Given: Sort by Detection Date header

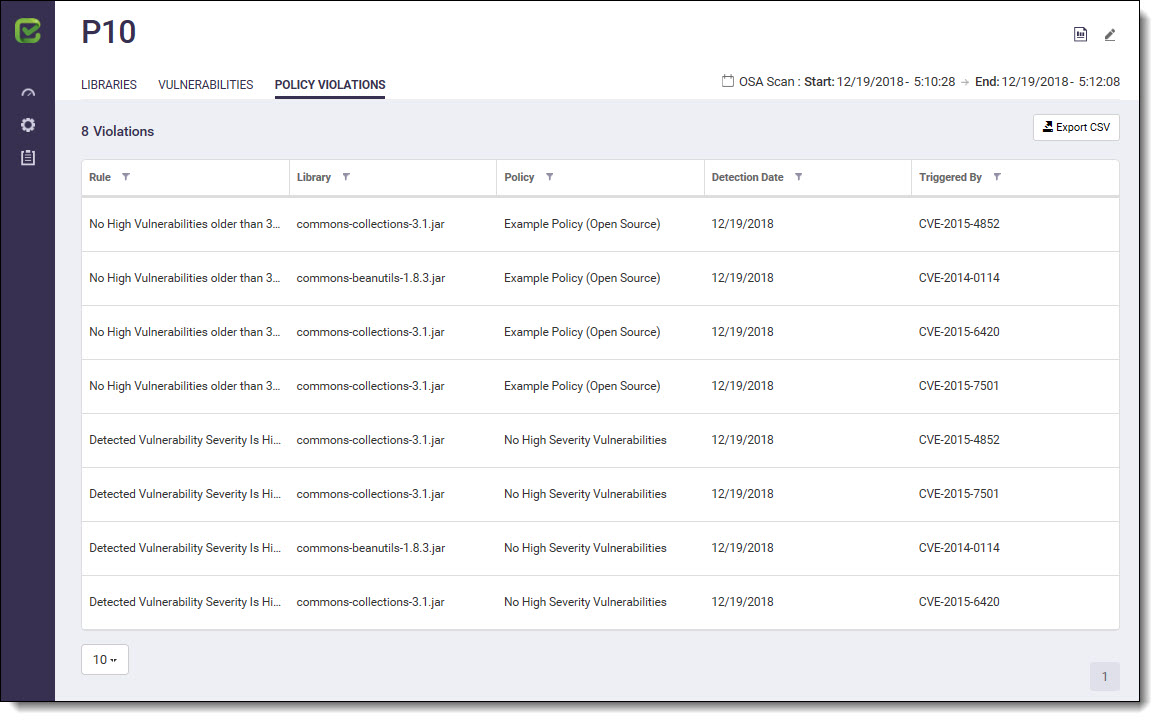Looking at the screenshot, I should (x=747, y=177).
